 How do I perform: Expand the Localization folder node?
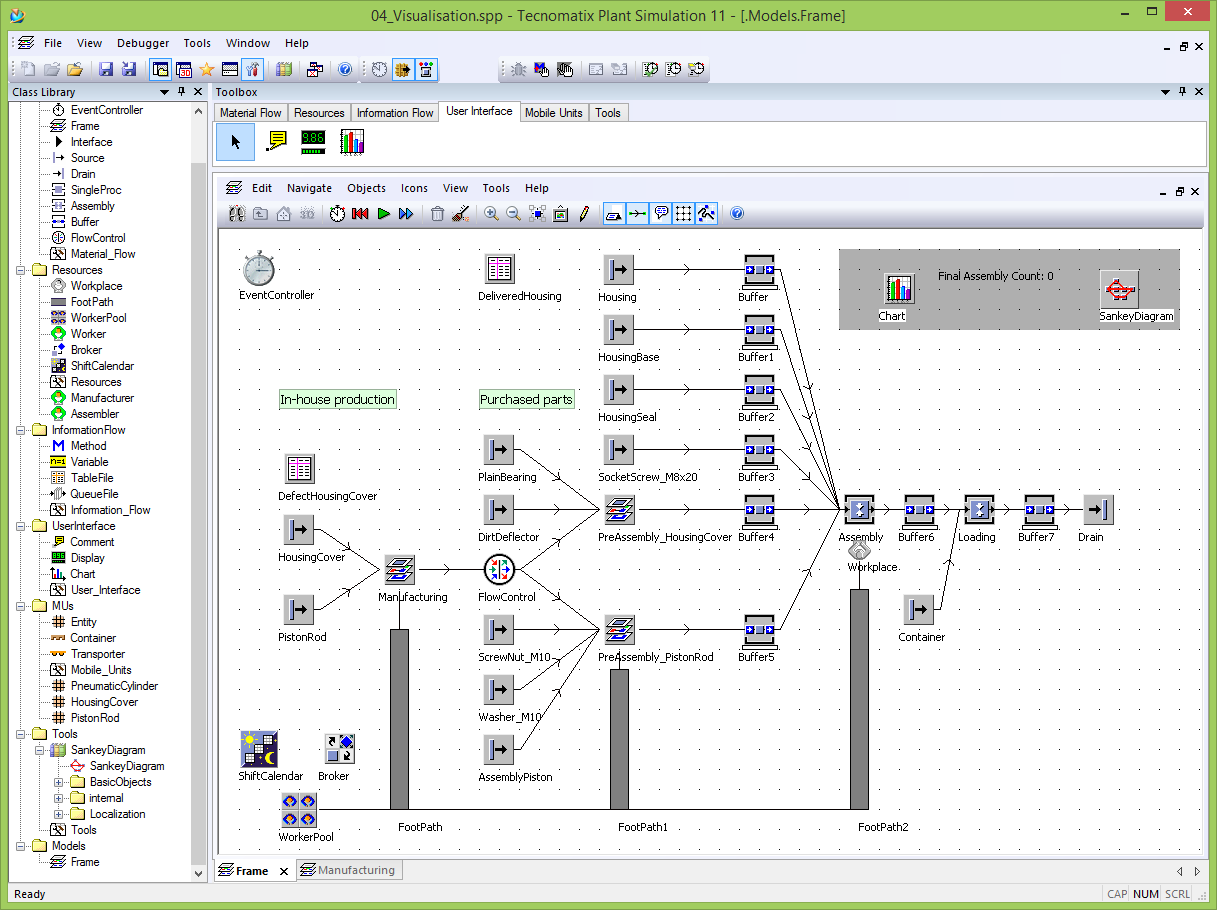coord(58,814)
